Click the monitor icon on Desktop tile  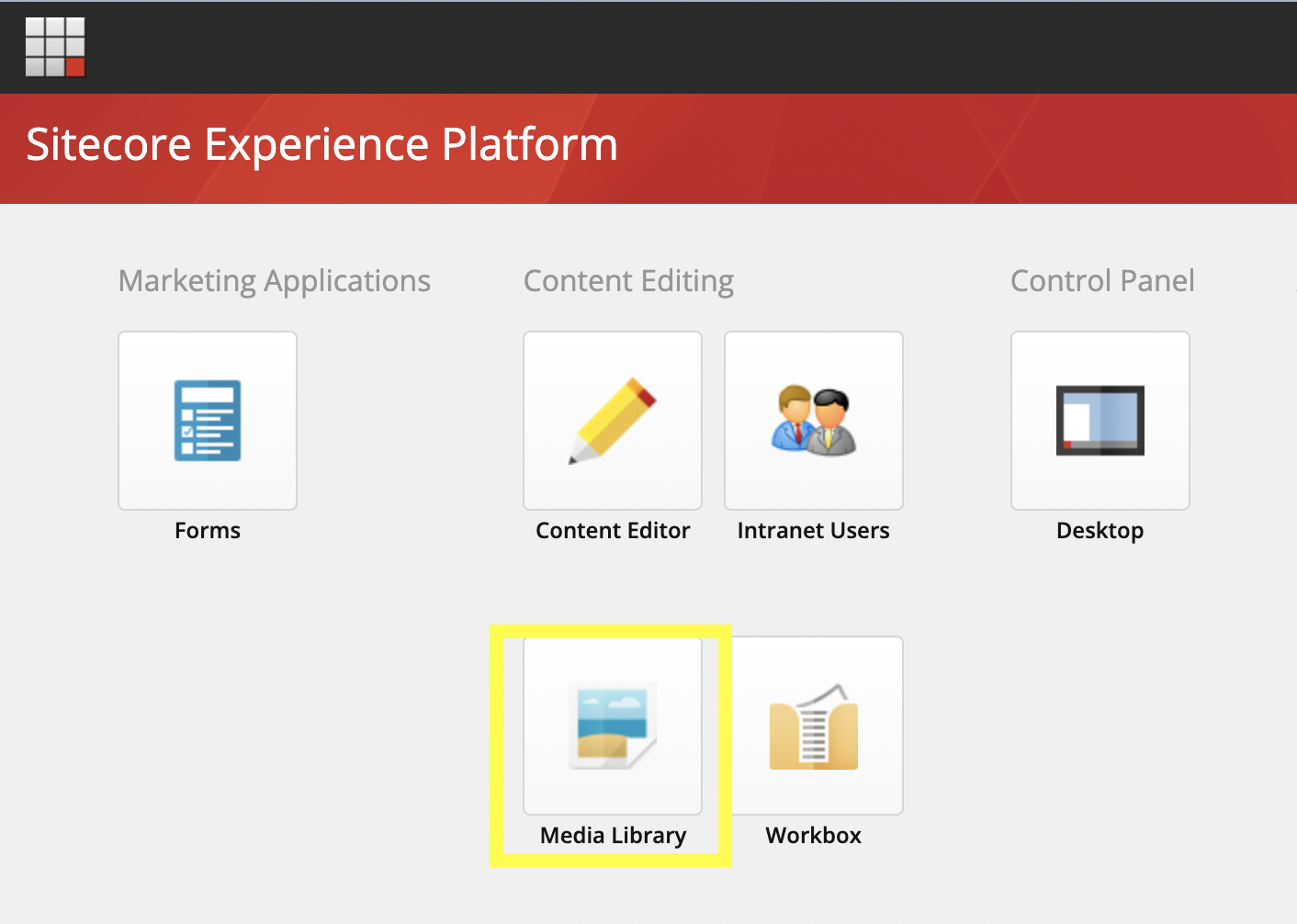coord(1100,420)
